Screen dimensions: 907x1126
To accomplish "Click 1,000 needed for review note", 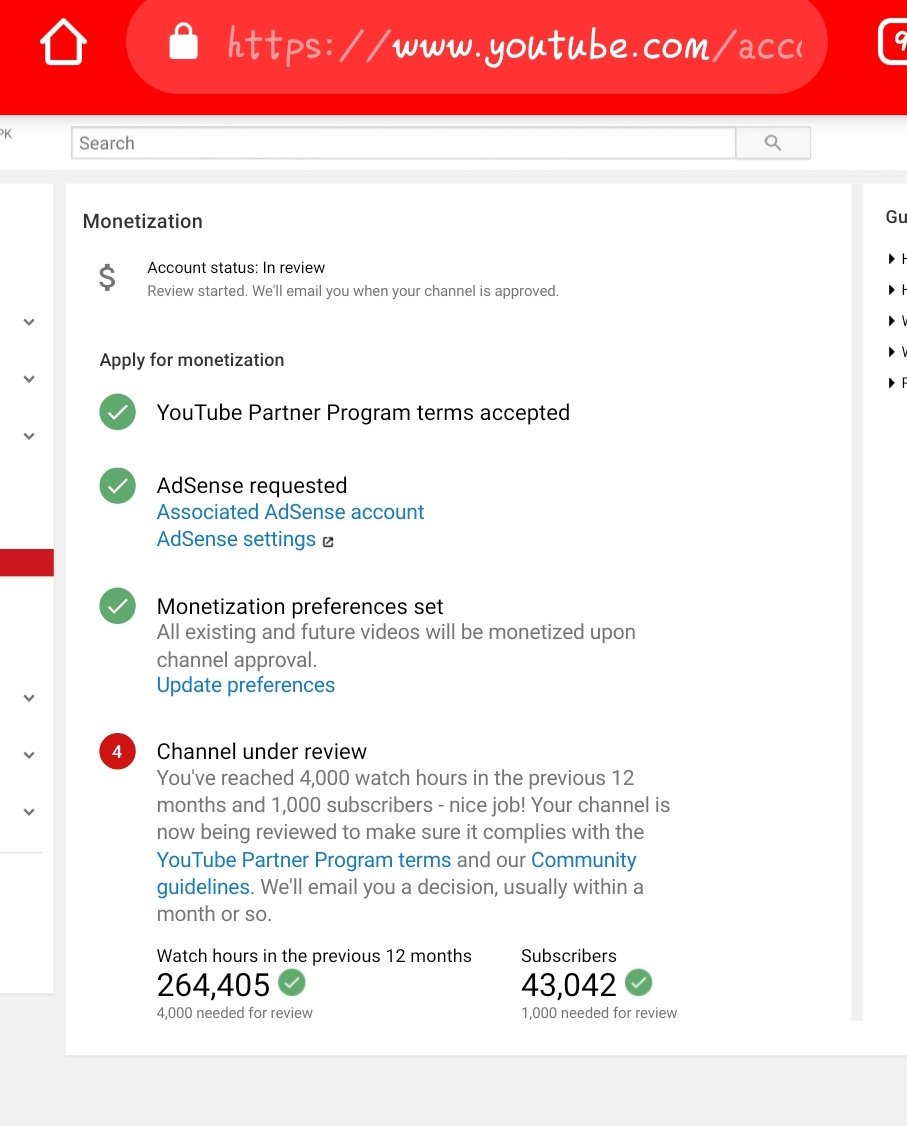I will pos(599,1013).
